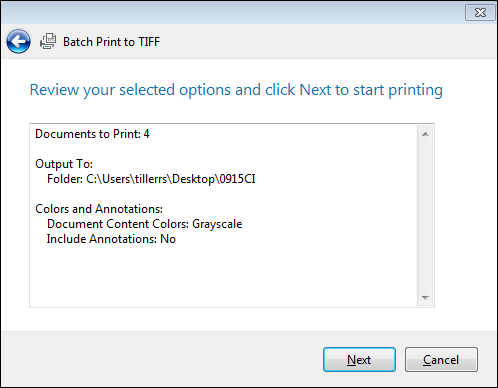Screen dimensions: 498x388
Task: Click the Folder path line ending 0915CI
Action: pyautogui.click(x=151, y=179)
